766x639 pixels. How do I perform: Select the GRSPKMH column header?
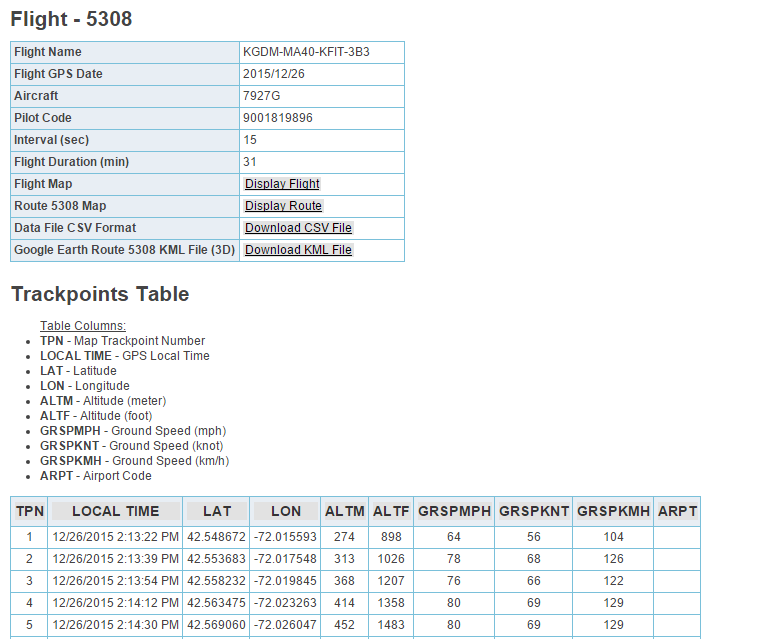pos(613,511)
